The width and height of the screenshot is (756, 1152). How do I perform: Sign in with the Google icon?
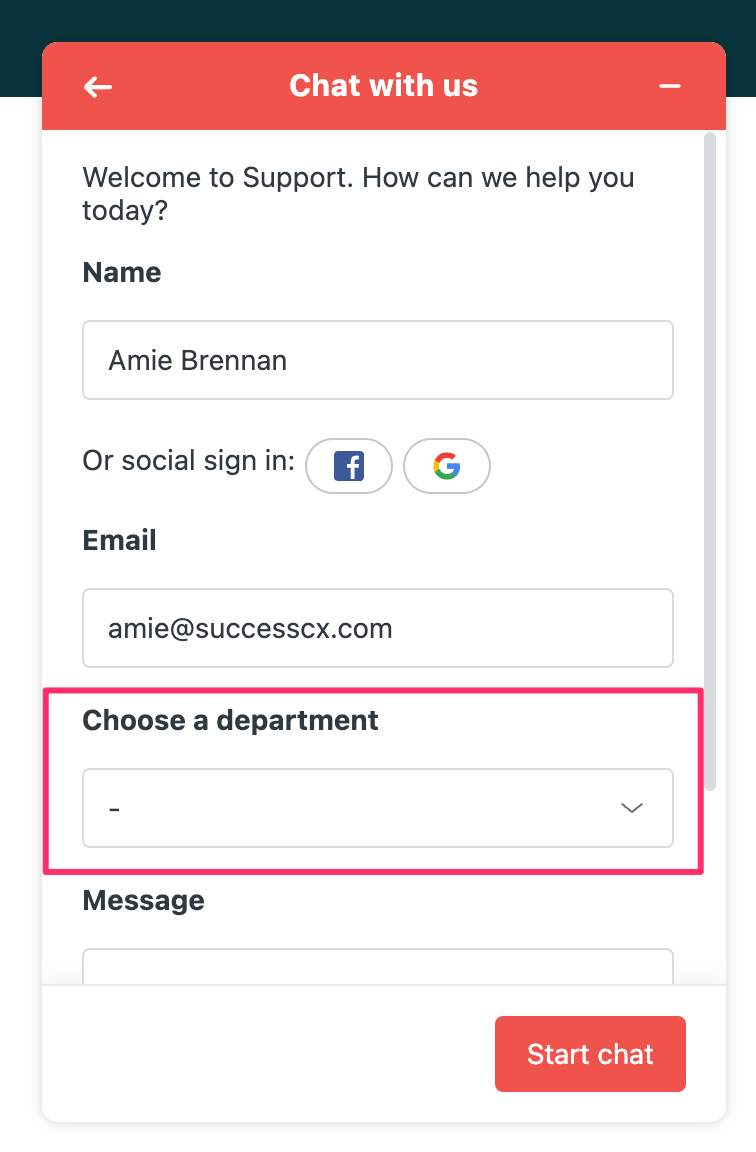click(447, 466)
